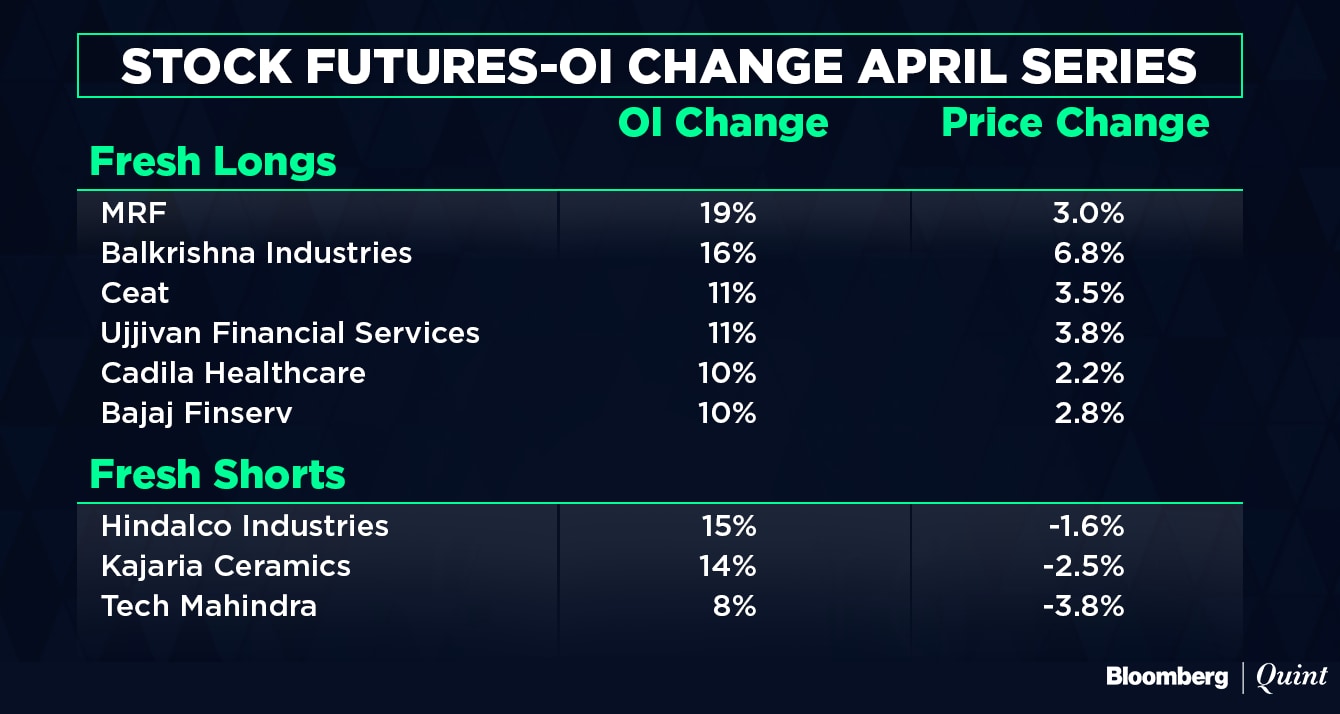Select the Ceat stock name
This screenshot has height=714, width=1340.
135,293
